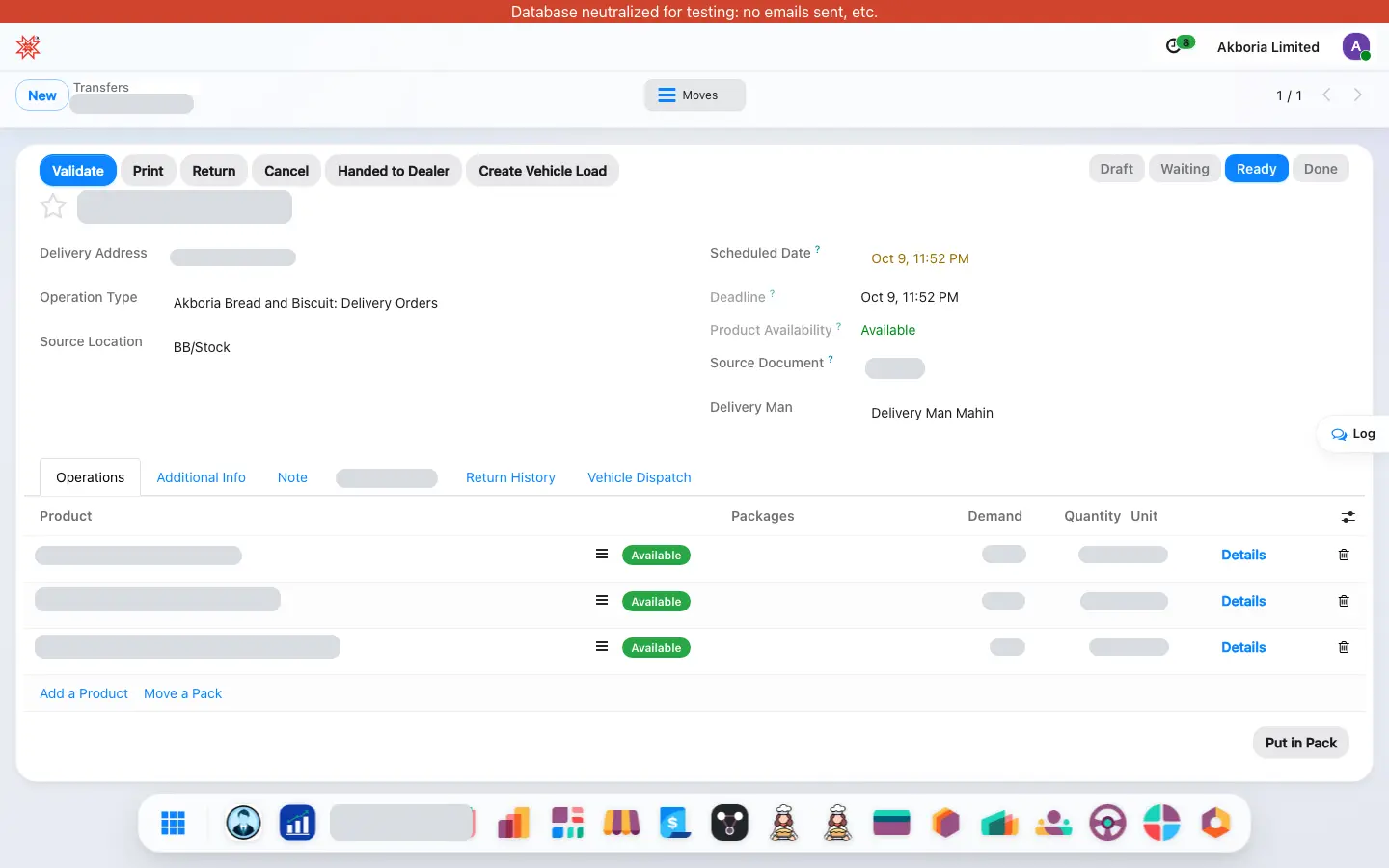Open forecast list icon on second product row
Image resolution: width=1389 pixels, height=868 pixels.
click(x=602, y=600)
